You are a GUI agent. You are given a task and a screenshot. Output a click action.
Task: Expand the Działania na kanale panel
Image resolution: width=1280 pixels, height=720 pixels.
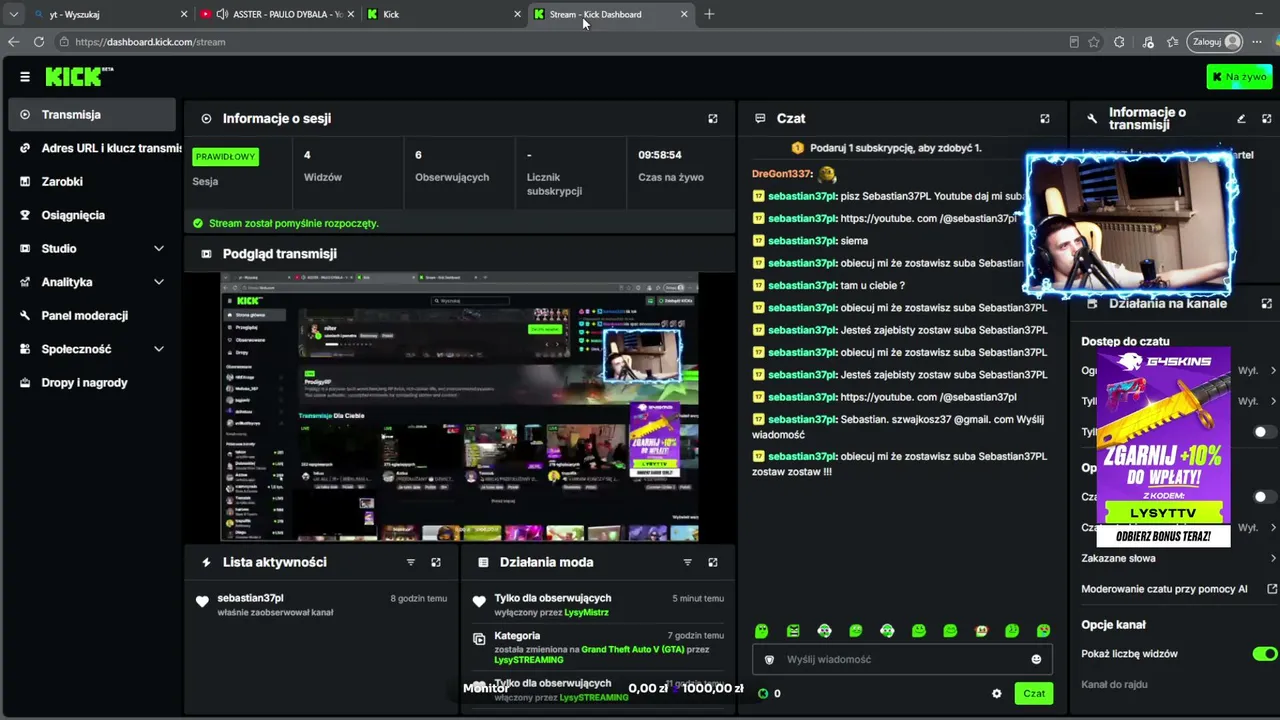click(x=1267, y=303)
